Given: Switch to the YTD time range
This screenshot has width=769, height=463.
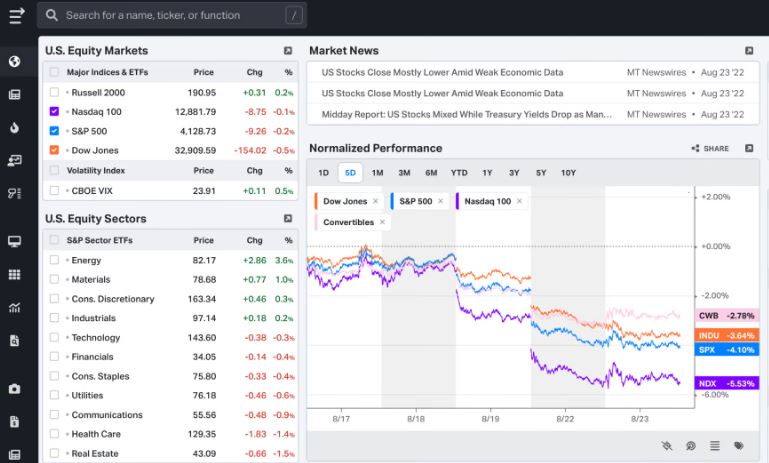Looking at the screenshot, I should coord(459,173).
